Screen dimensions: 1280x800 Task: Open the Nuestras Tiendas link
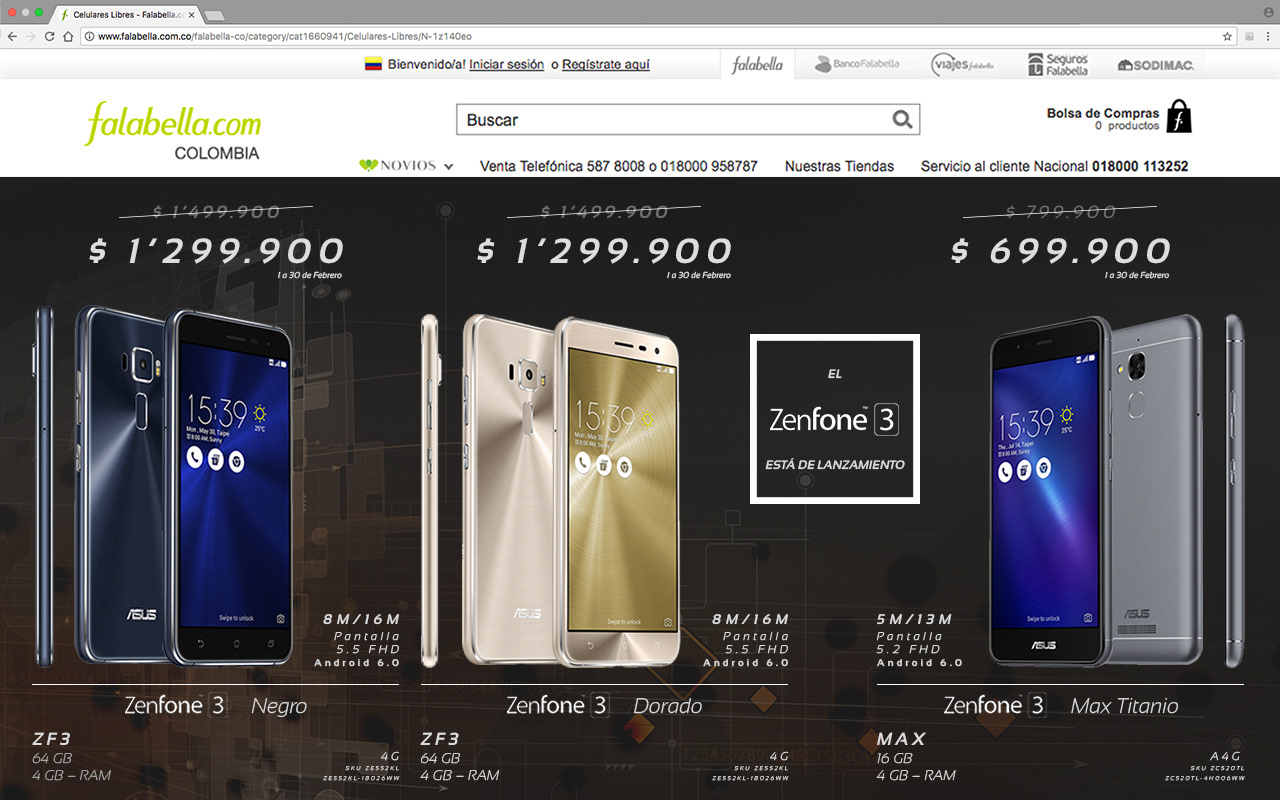point(839,166)
